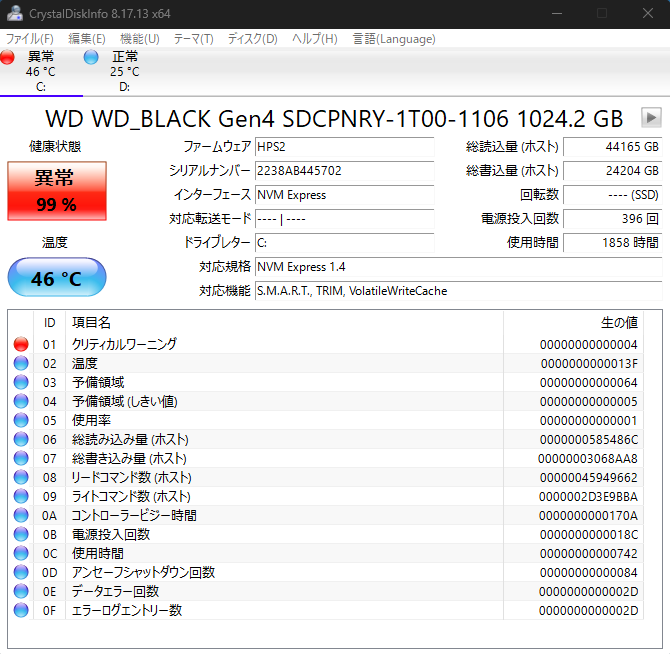The width and height of the screenshot is (670, 654).
Task: Click the status icon for 温度 row (ID 02)
Action: 21,363
